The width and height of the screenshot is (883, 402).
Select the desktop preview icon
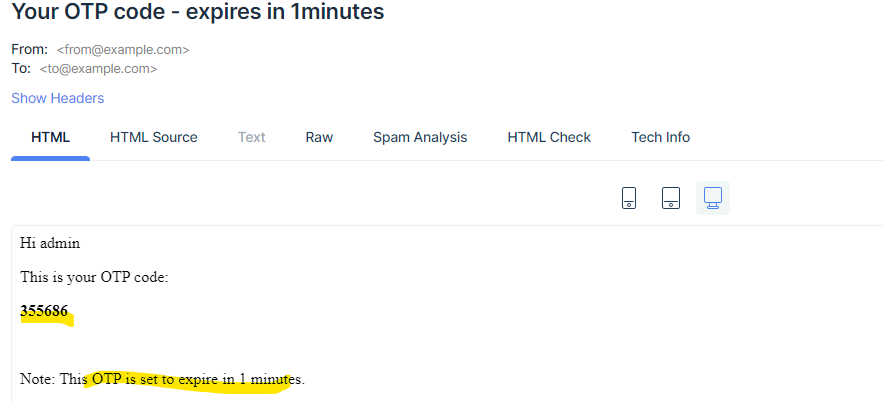click(x=713, y=198)
